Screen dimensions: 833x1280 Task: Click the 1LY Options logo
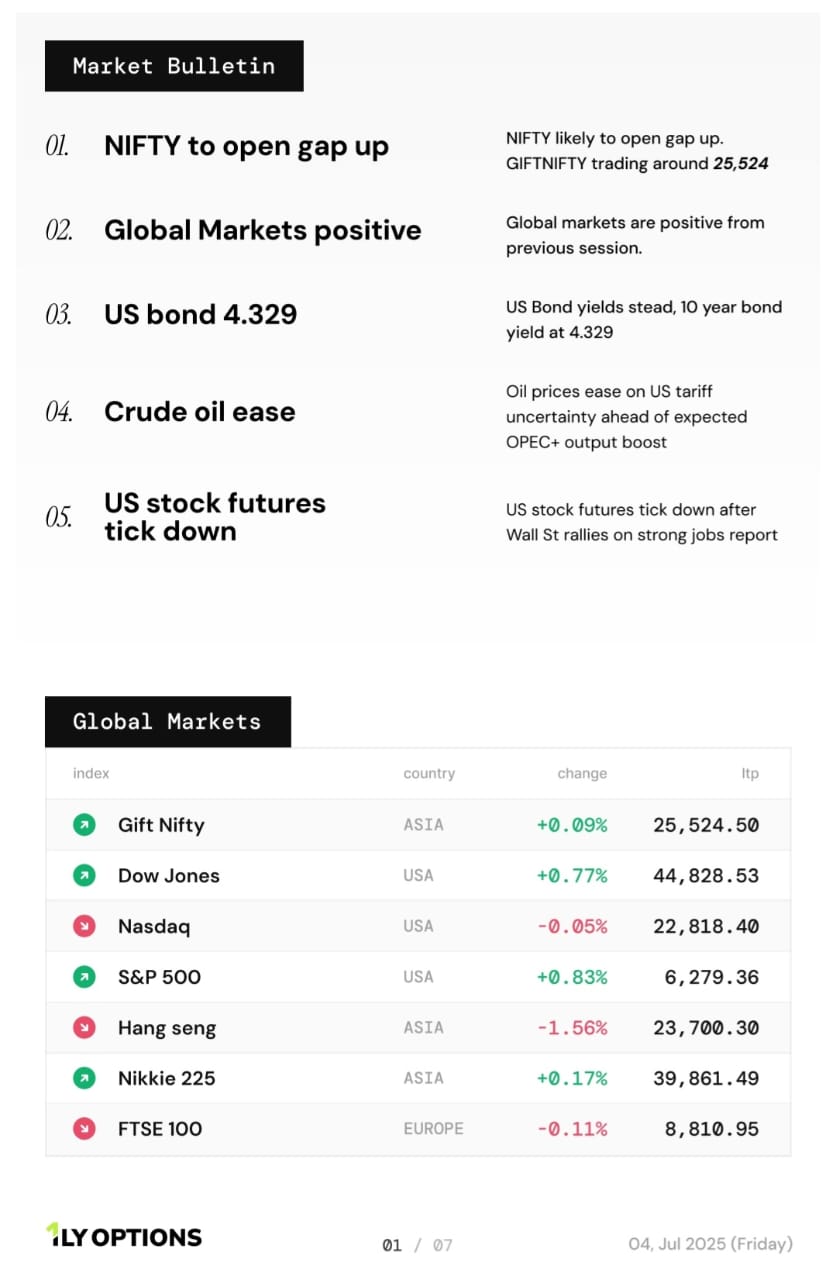click(124, 1236)
